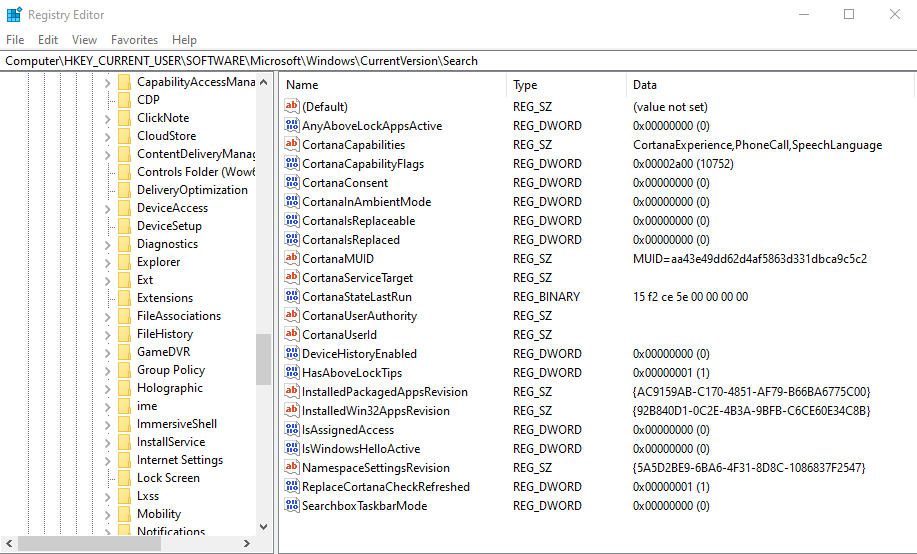Click the DWORD icon of IsWindowsHelloActive
This screenshot has height=554, width=917.
pyautogui.click(x=291, y=448)
